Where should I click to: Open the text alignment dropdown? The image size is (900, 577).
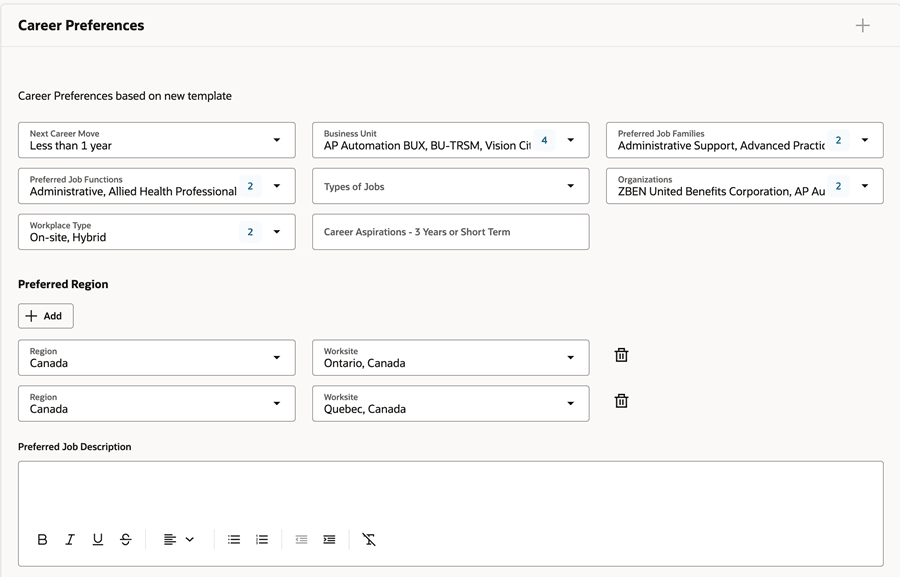(x=179, y=540)
